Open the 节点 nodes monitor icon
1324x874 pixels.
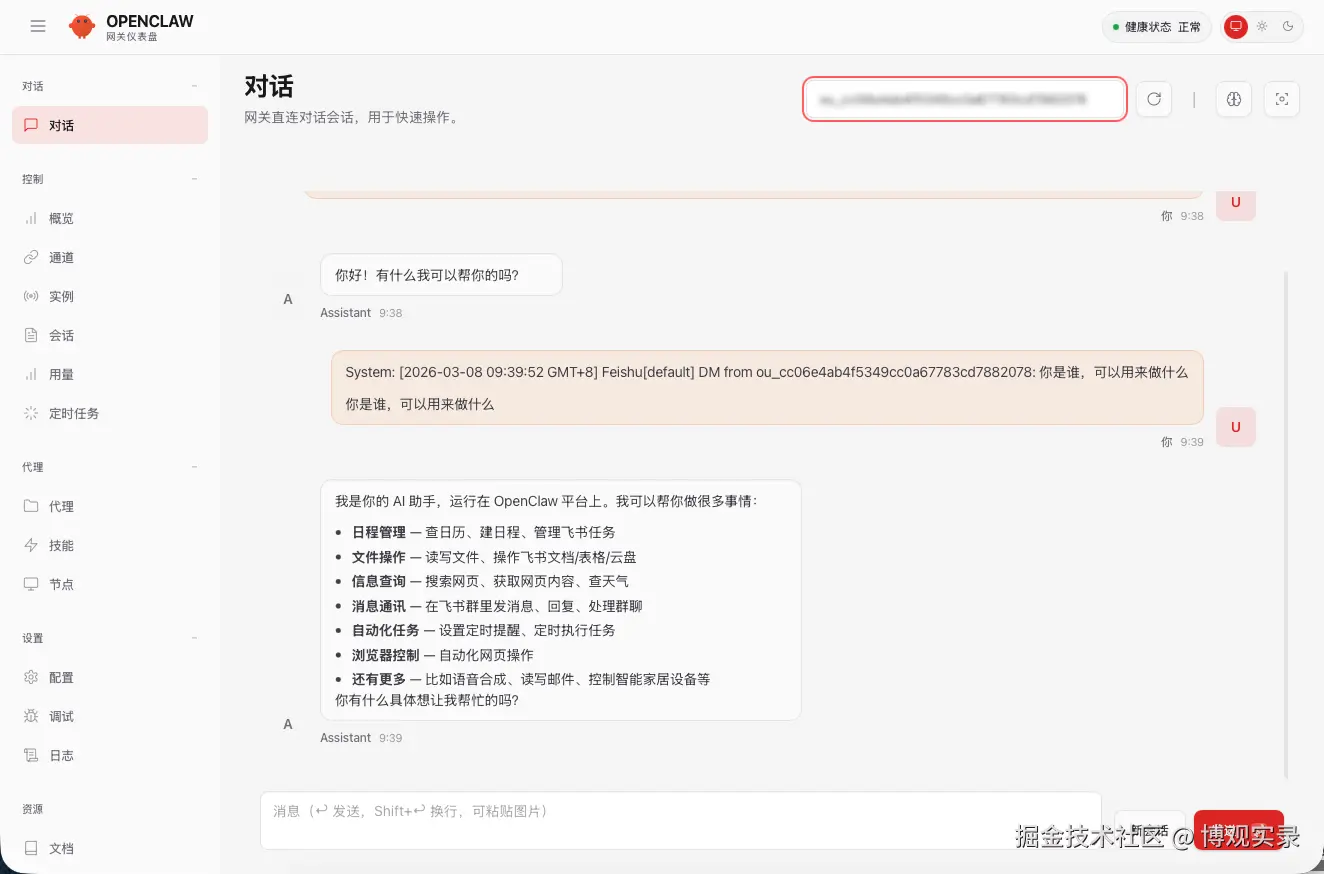click(31, 584)
